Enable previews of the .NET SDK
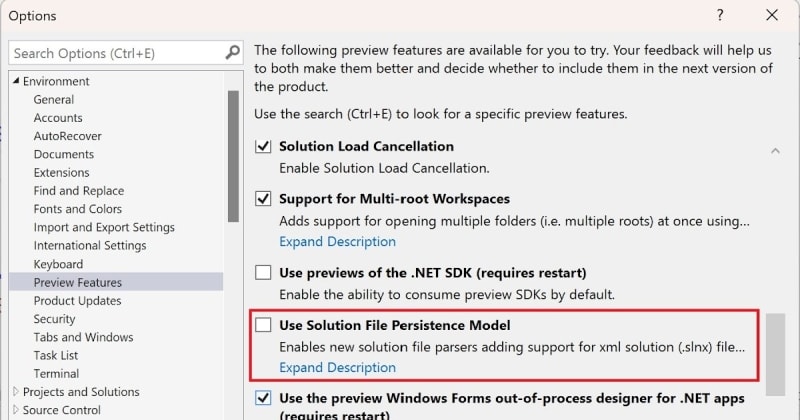 point(264,273)
